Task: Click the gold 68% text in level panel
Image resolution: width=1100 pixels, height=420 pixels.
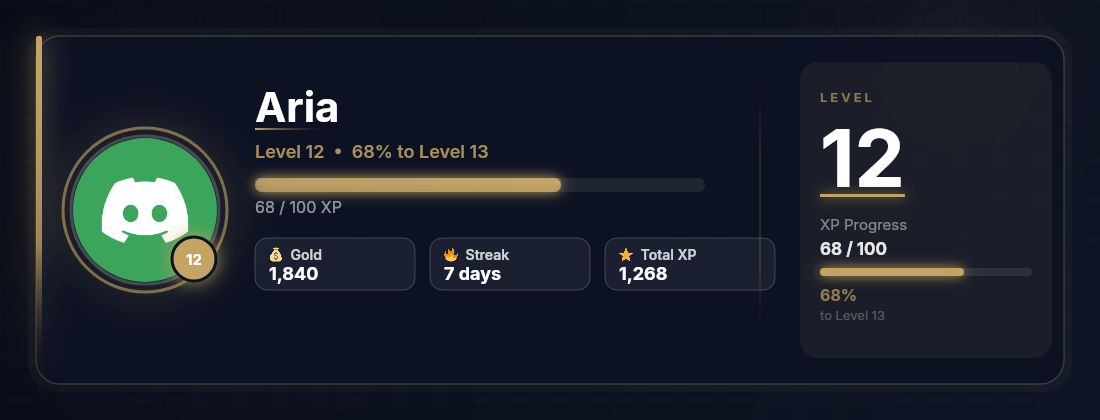Action: [838, 295]
